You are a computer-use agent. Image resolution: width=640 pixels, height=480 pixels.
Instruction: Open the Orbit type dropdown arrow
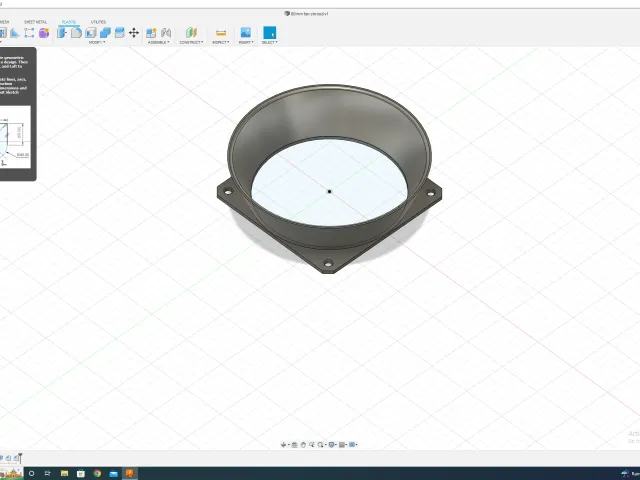289,444
